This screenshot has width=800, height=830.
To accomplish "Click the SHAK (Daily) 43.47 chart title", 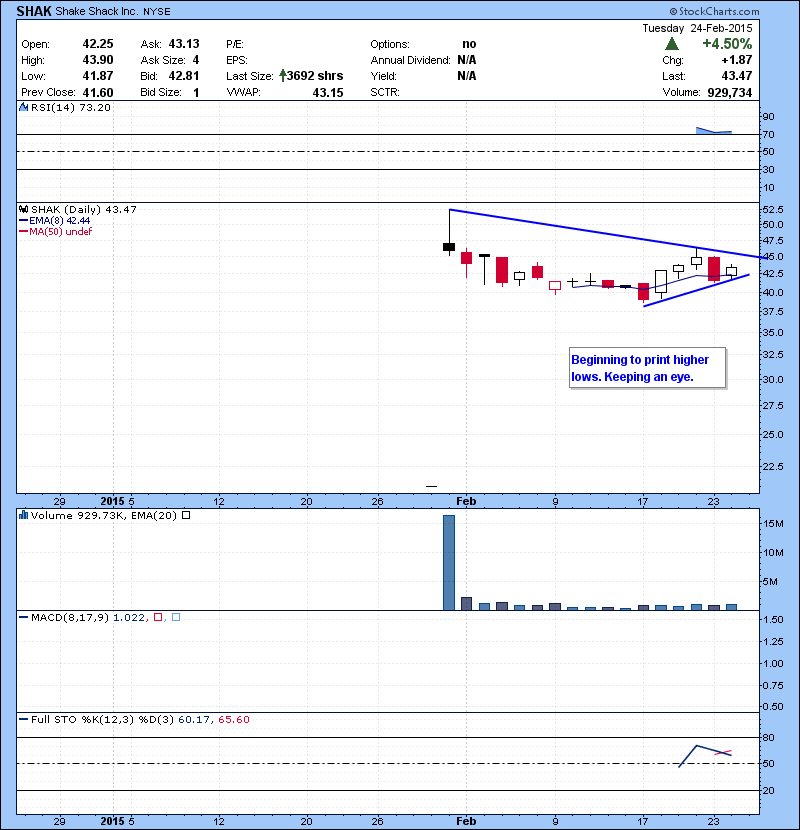I will coord(84,209).
